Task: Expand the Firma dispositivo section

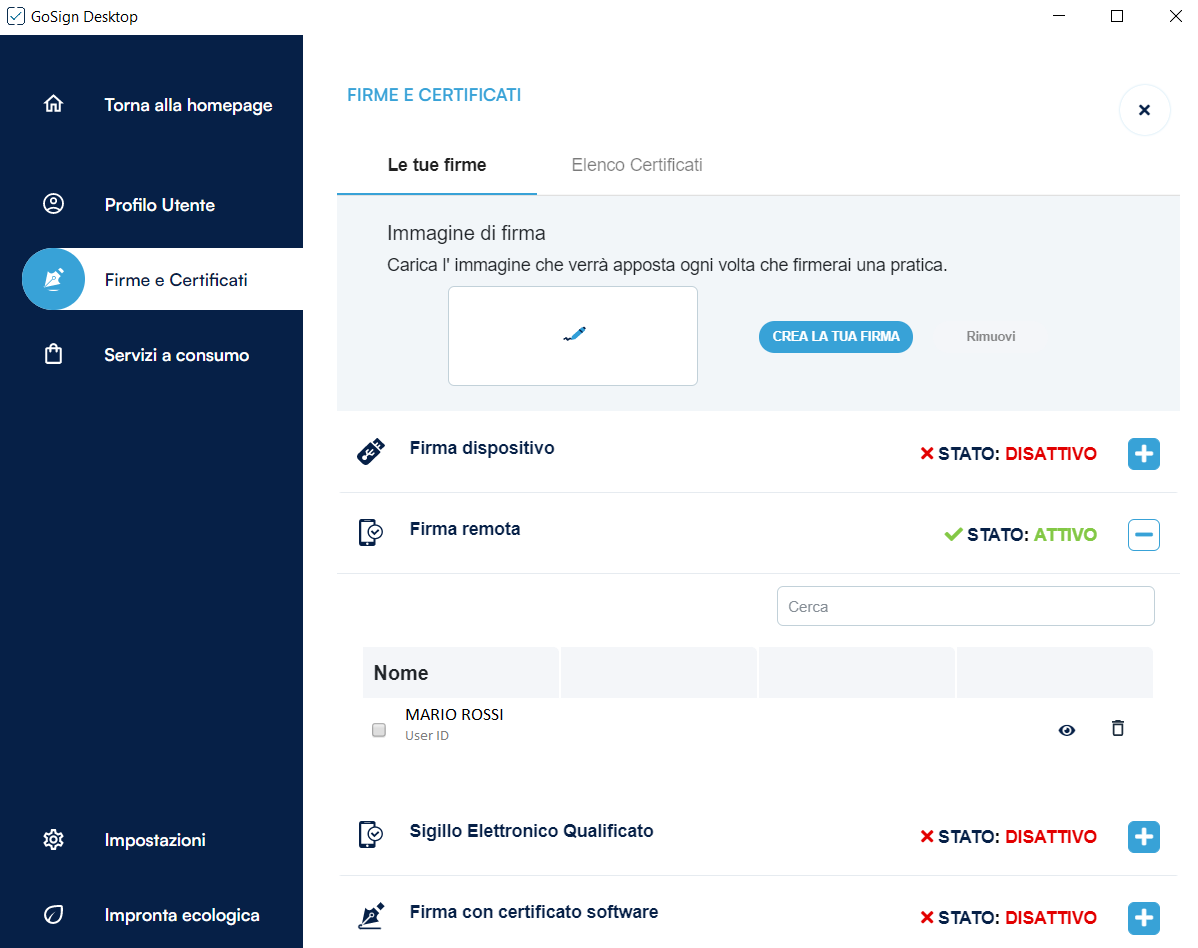Action: point(1143,454)
